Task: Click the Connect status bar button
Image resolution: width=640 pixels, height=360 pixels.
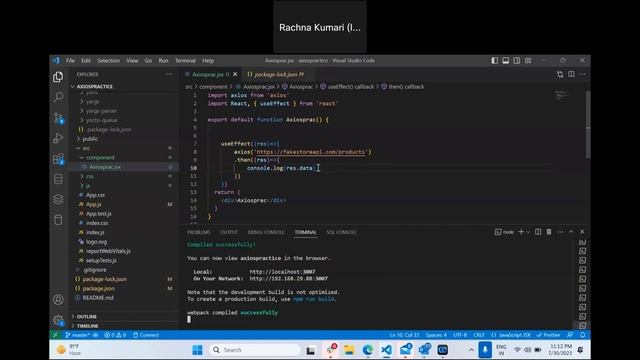Action: [146, 335]
